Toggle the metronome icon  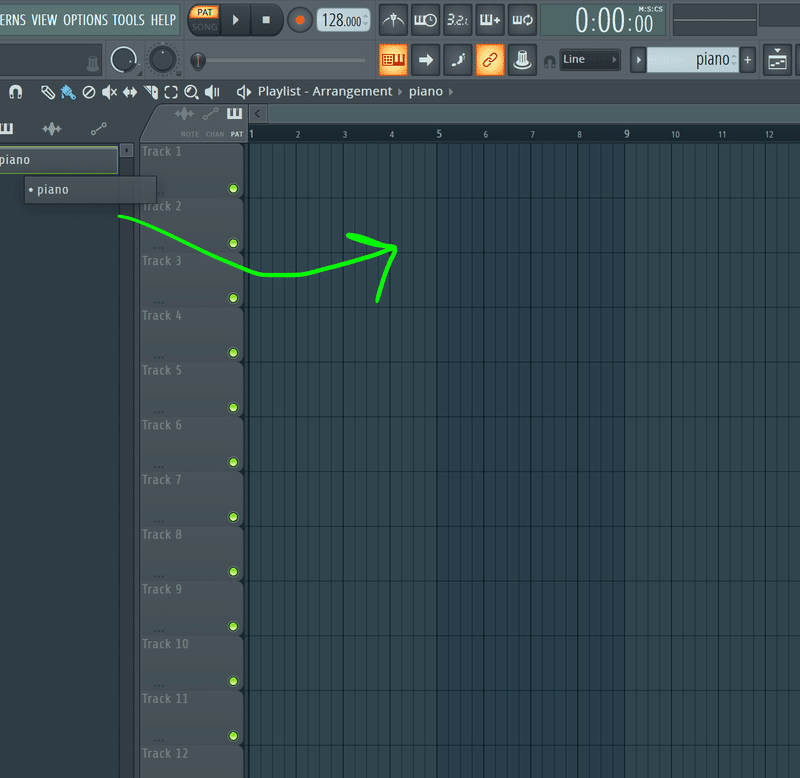click(393, 20)
